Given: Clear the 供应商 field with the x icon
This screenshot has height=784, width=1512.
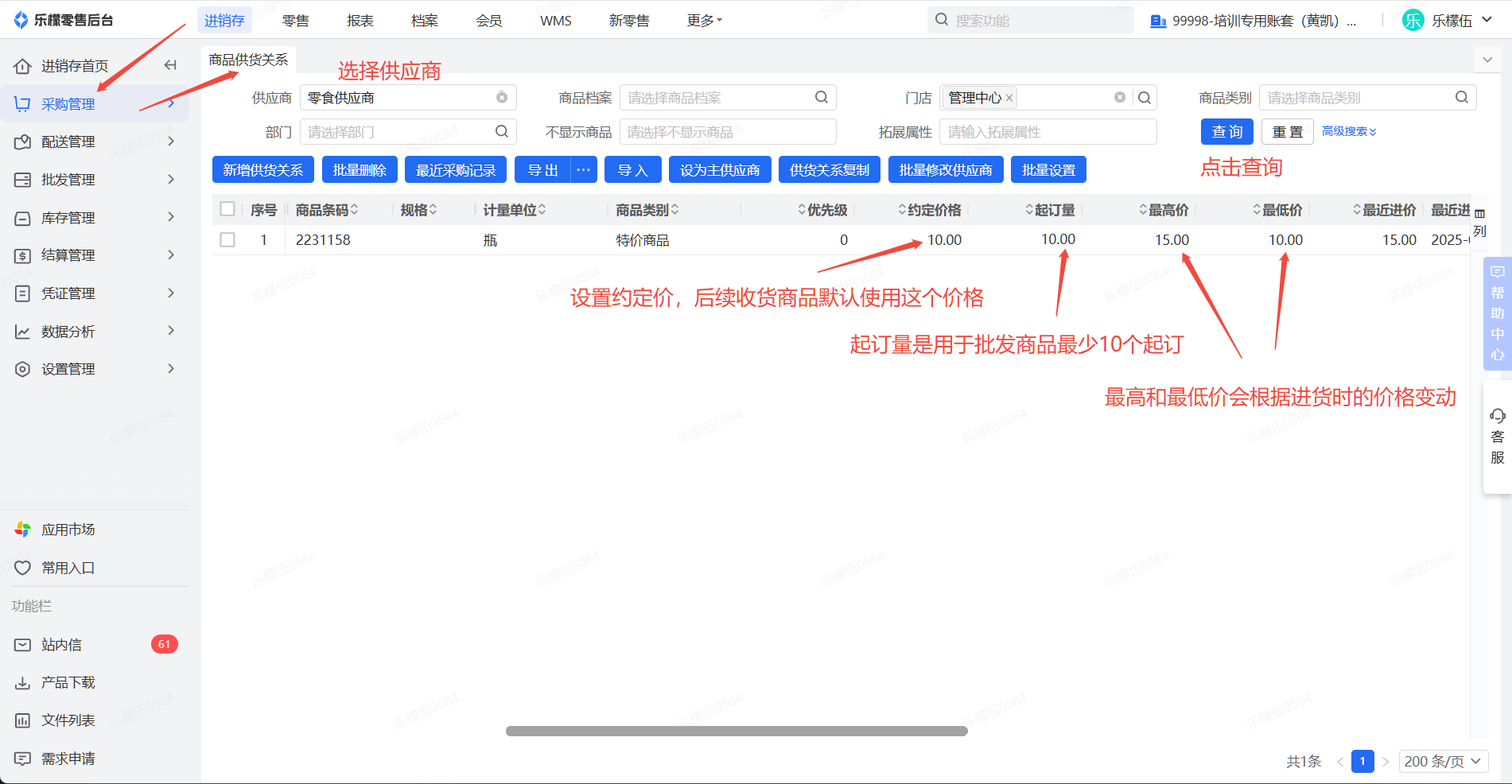Looking at the screenshot, I should 502,98.
